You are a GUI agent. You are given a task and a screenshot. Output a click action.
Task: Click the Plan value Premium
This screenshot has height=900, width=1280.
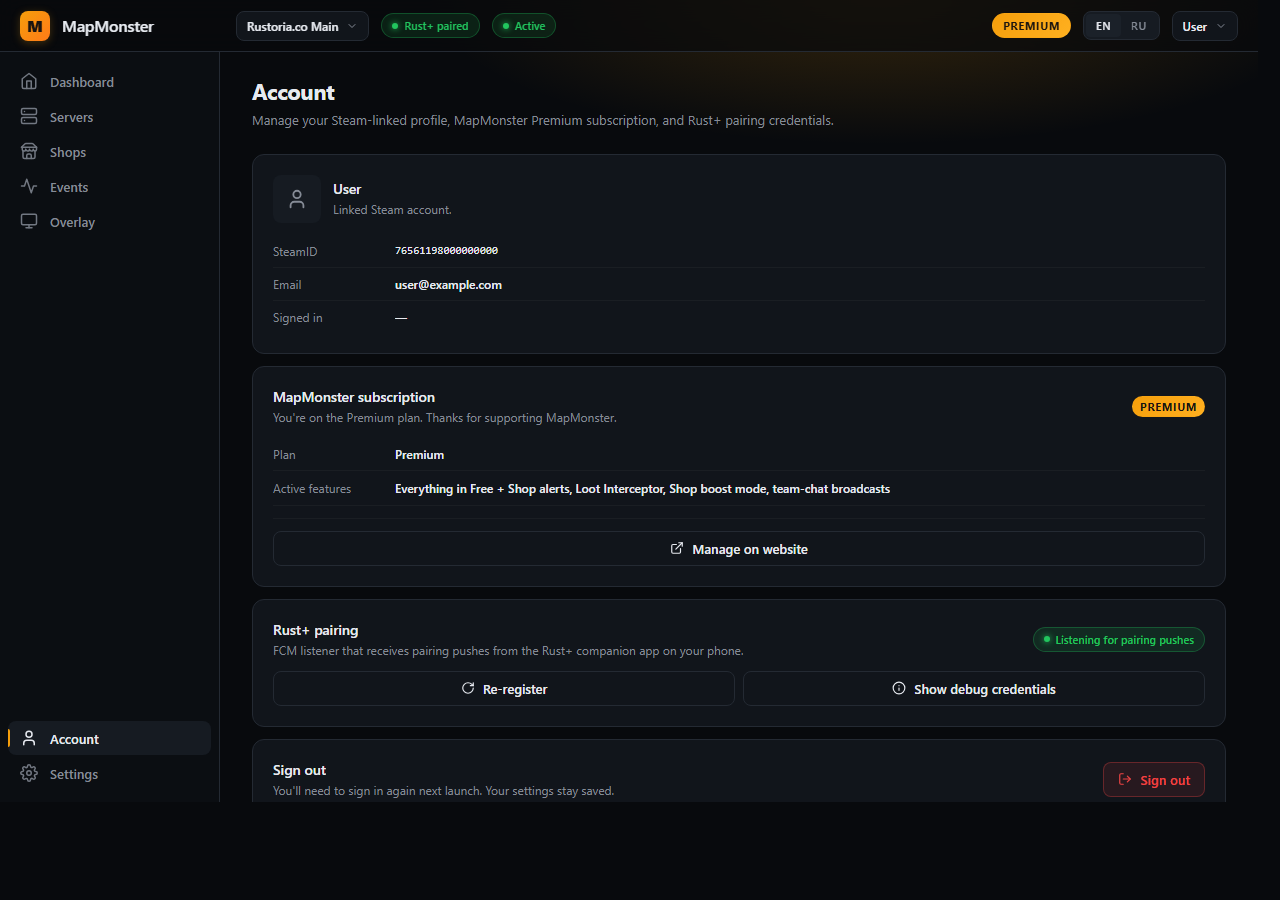(419, 455)
